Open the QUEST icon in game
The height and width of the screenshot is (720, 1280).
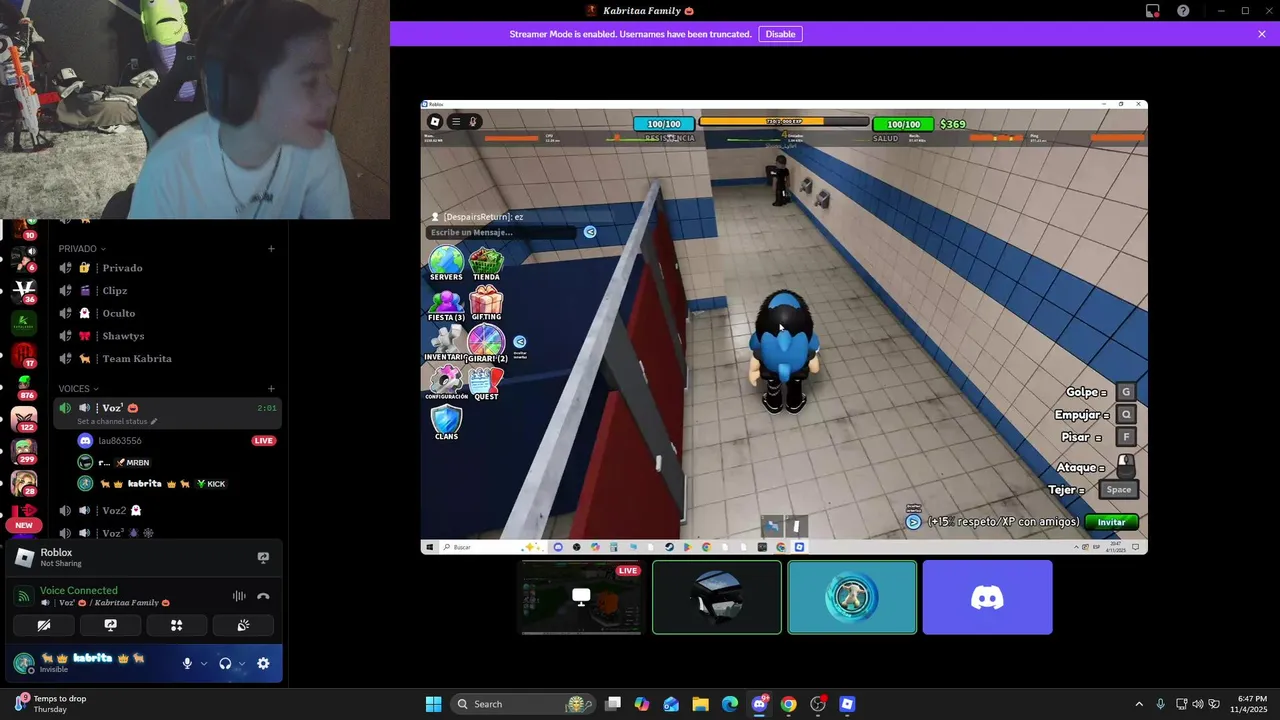point(486,383)
